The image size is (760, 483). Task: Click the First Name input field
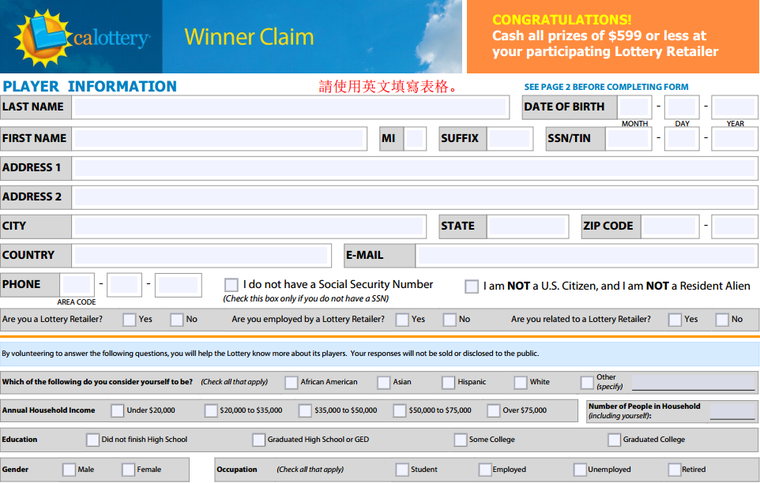pos(219,139)
